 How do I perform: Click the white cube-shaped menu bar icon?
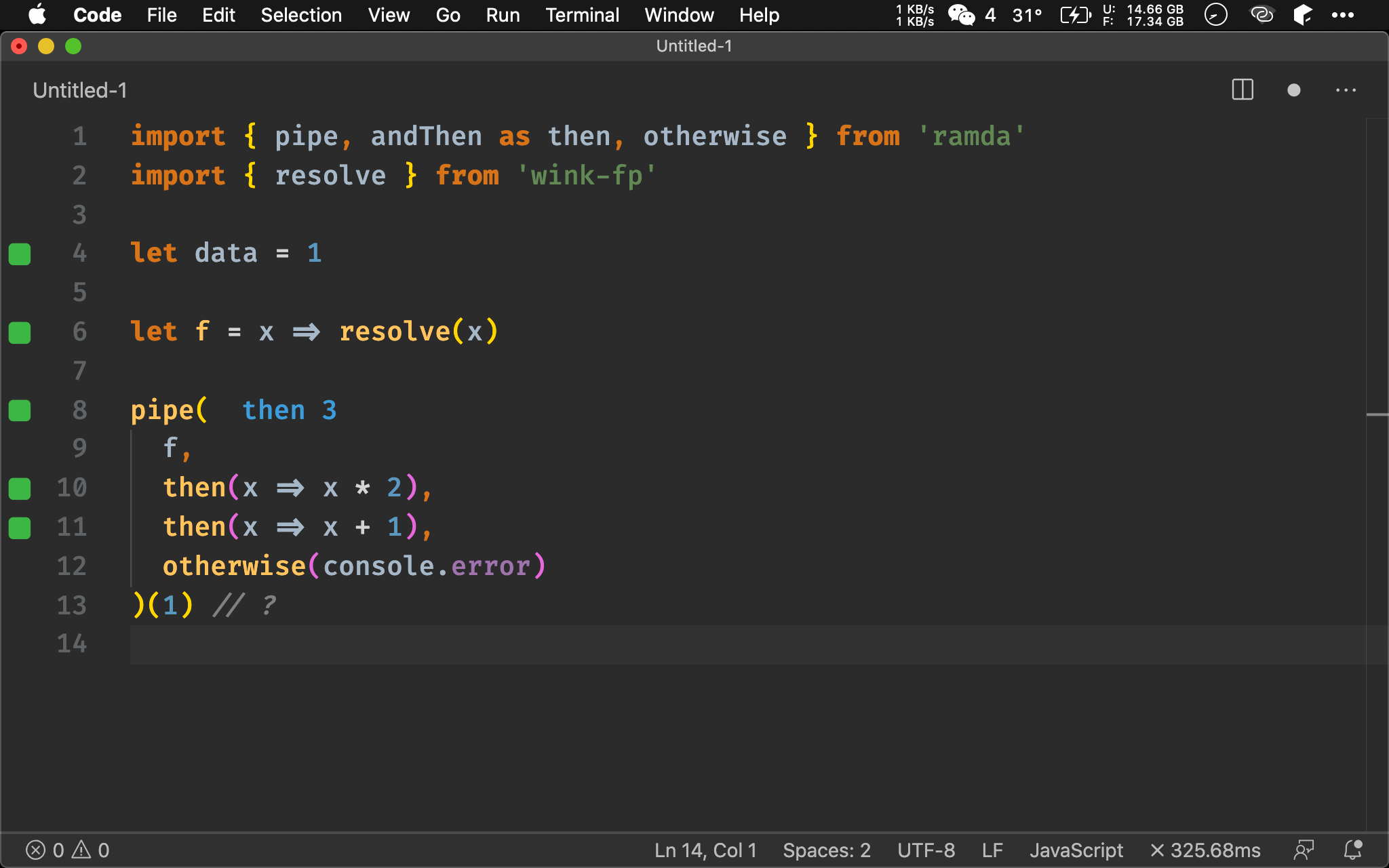(x=1302, y=14)
